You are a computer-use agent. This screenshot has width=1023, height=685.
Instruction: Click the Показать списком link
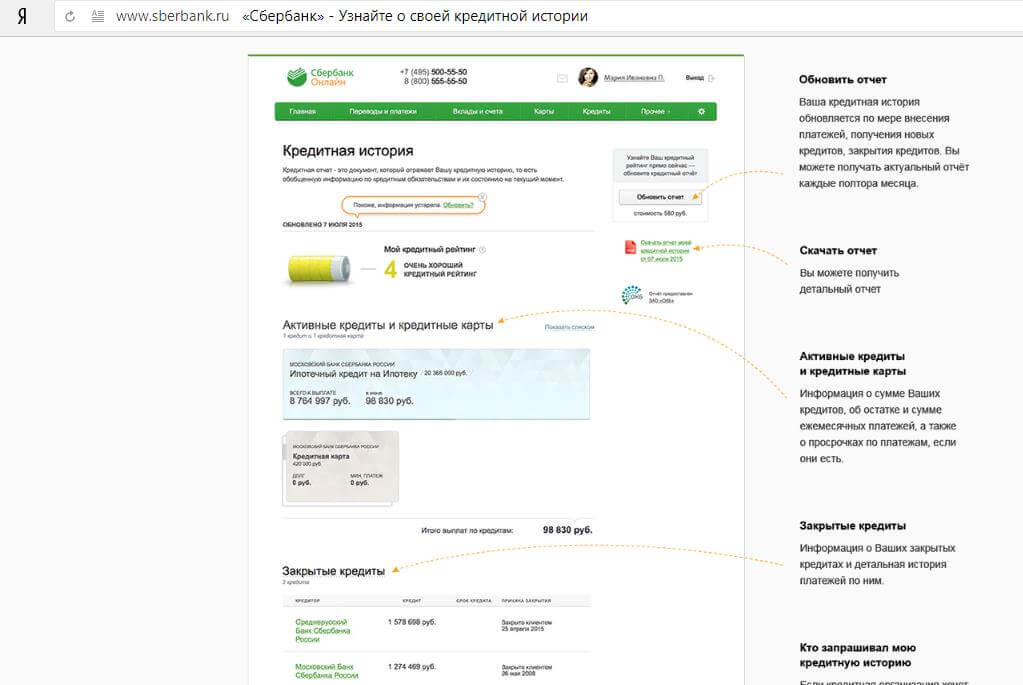click(570, 327)
